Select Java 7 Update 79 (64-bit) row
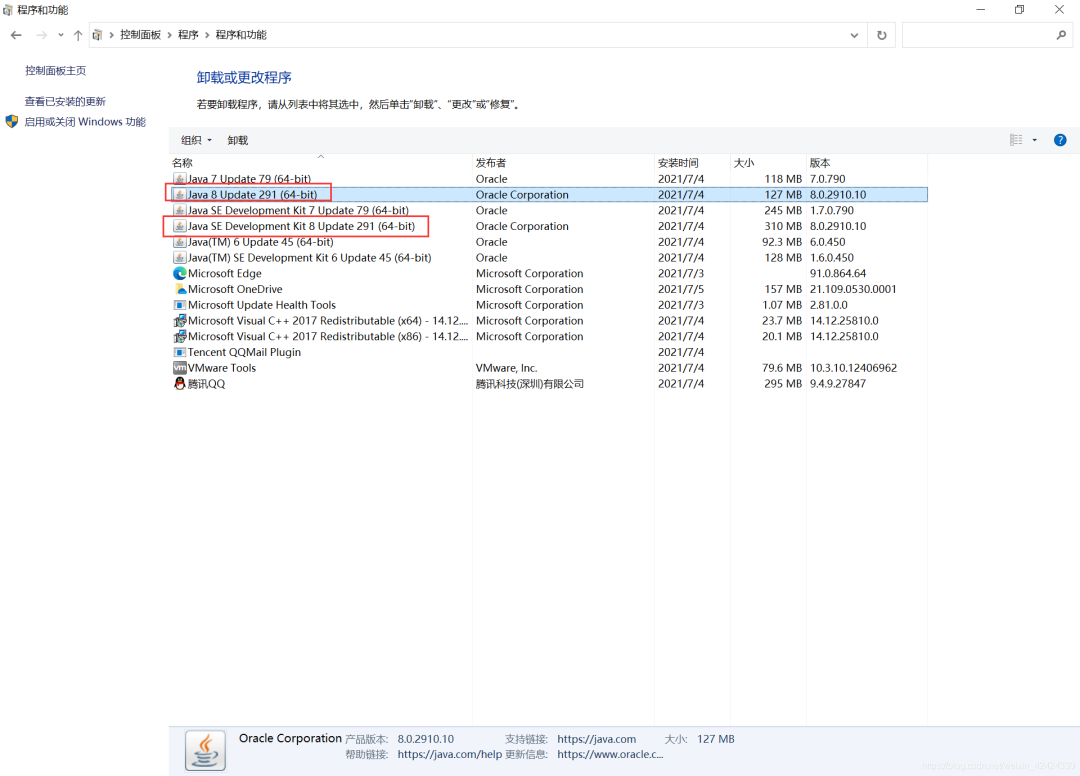The height and width of the screenshot is (776, 1080). point(548,179)
